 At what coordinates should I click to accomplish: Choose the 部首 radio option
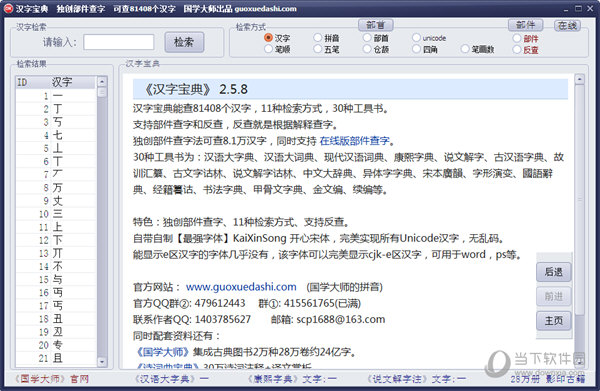coord(367,37)
